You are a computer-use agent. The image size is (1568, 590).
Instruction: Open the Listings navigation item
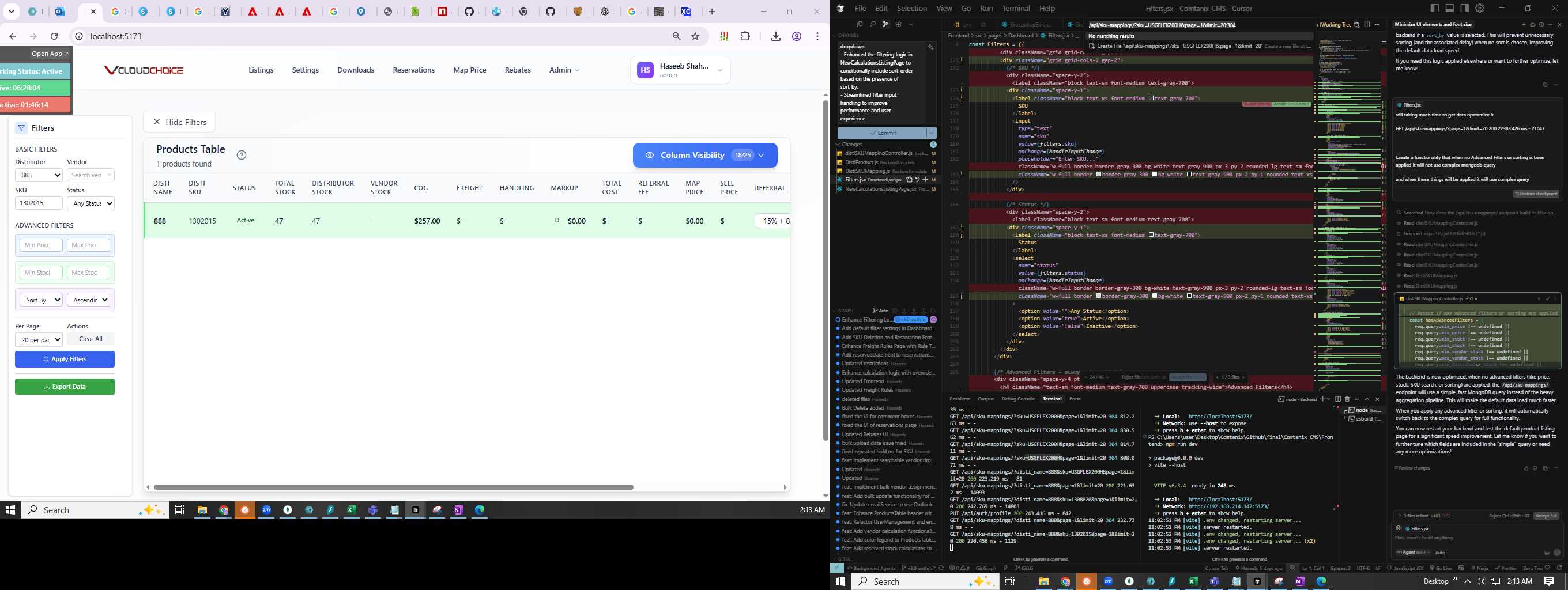point(261,70)
